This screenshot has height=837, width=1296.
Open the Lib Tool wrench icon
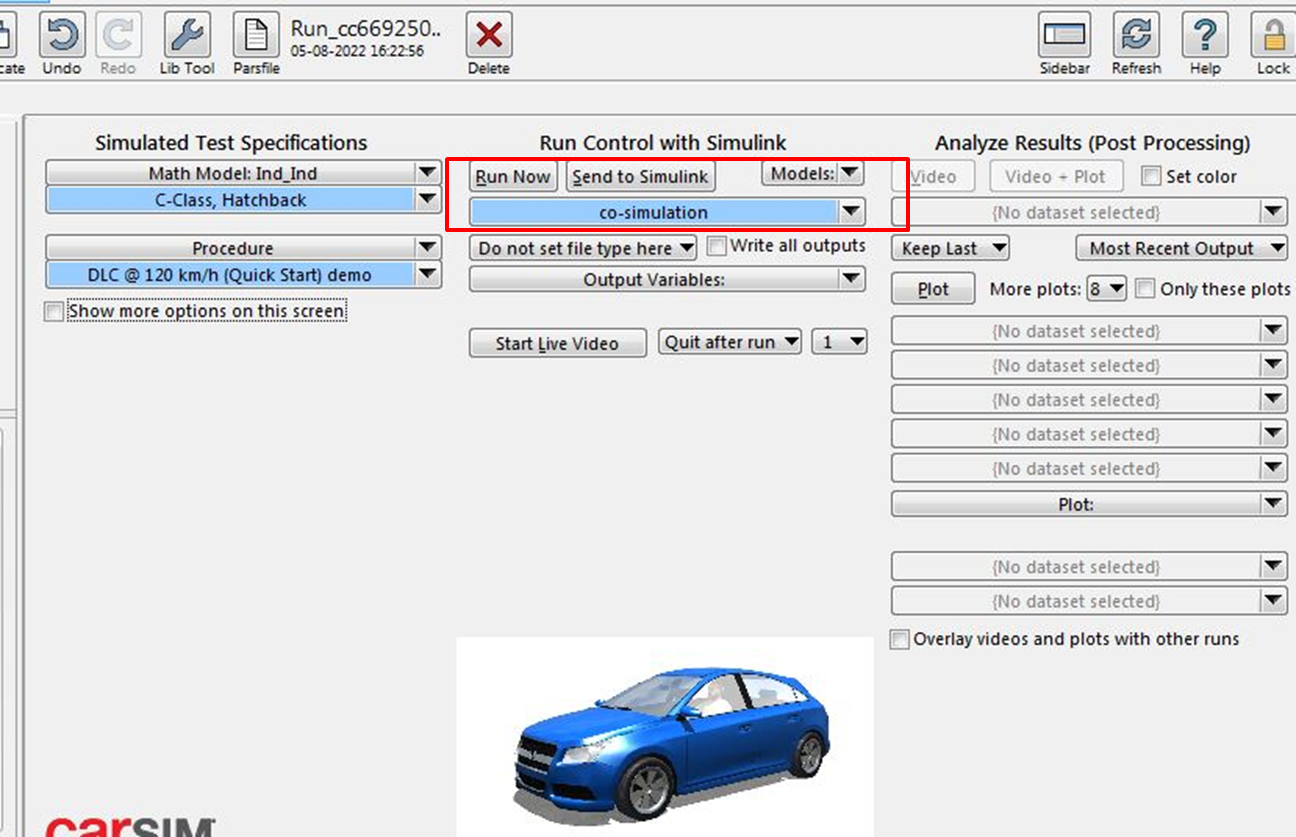point(187,35)
